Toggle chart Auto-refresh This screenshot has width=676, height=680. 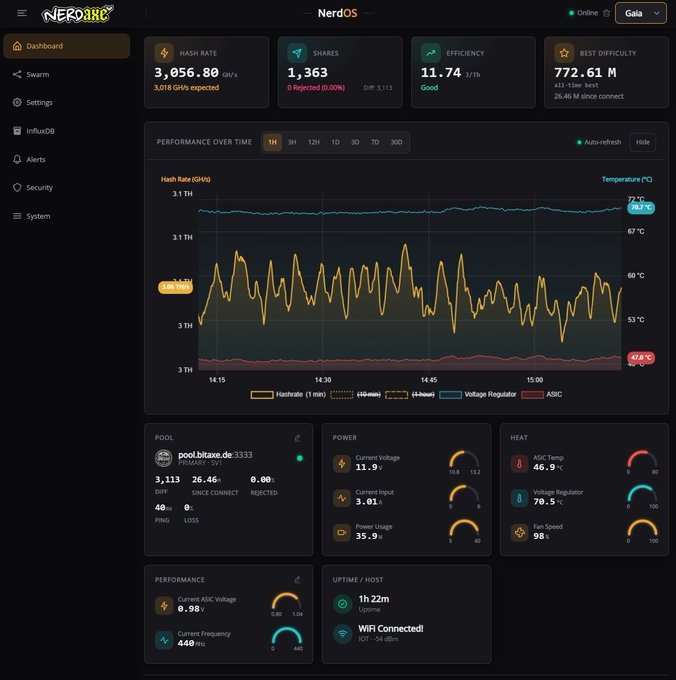point(599,142)
